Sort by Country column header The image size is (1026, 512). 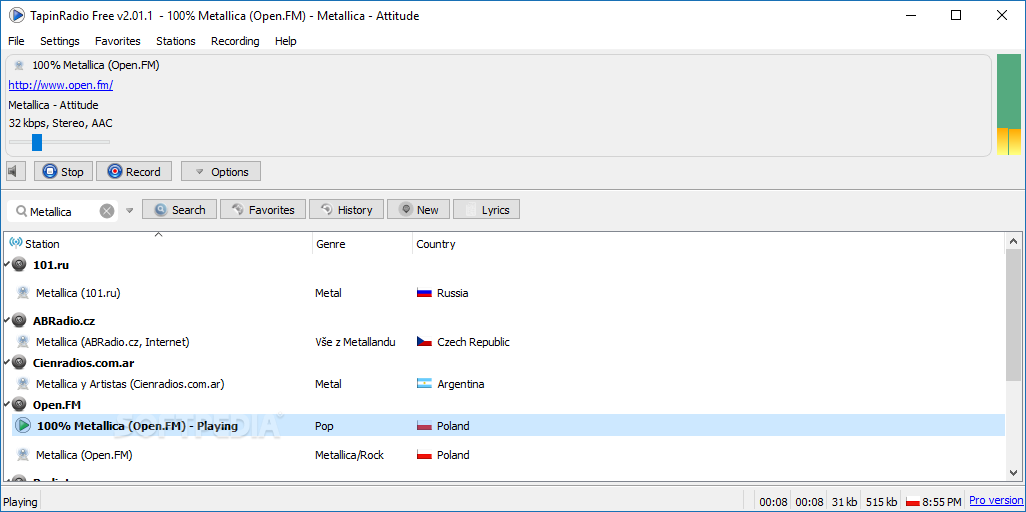[709, 244]
